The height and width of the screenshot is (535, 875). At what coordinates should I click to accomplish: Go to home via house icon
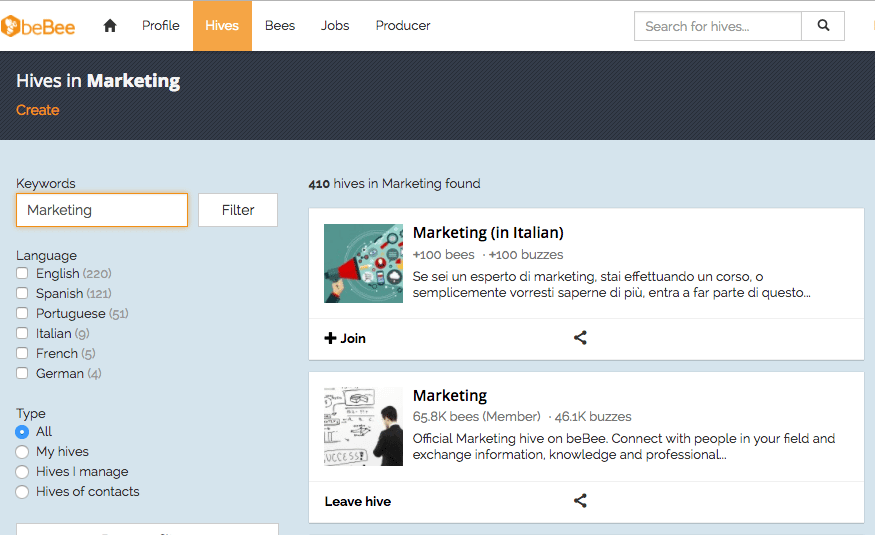[110, 26]
